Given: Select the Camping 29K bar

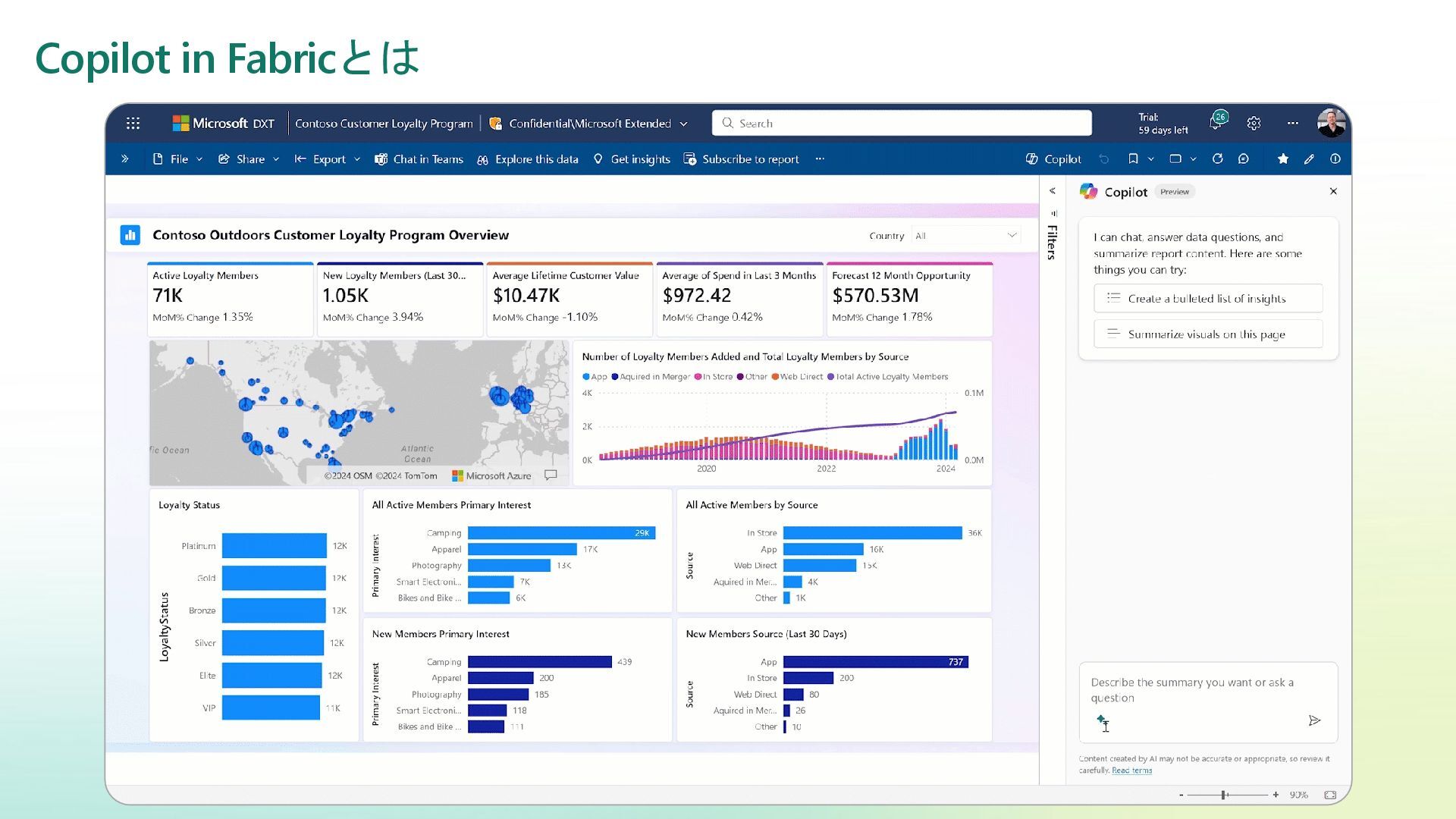Looking at the screenshot, I should 561,533.
